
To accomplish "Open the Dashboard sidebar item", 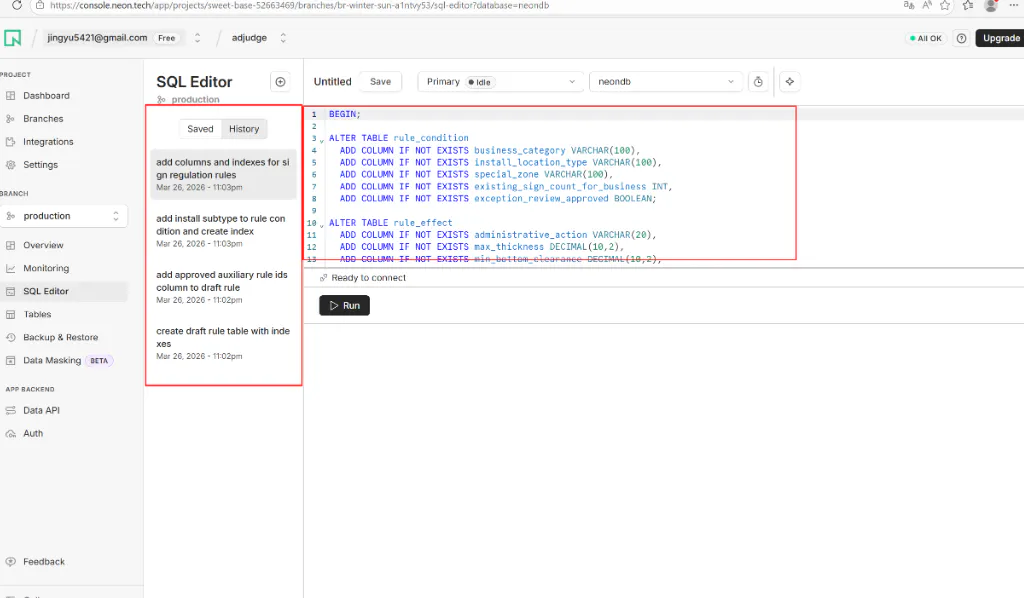I will coord(46,95).
